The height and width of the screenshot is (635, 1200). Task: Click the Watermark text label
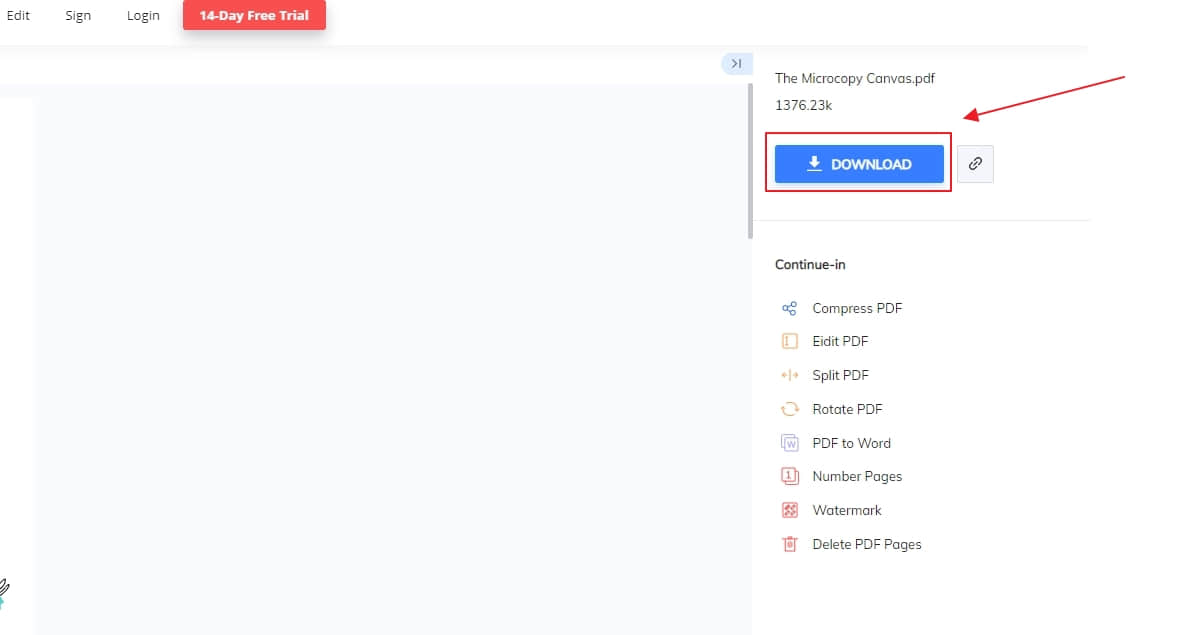[847, 510]
